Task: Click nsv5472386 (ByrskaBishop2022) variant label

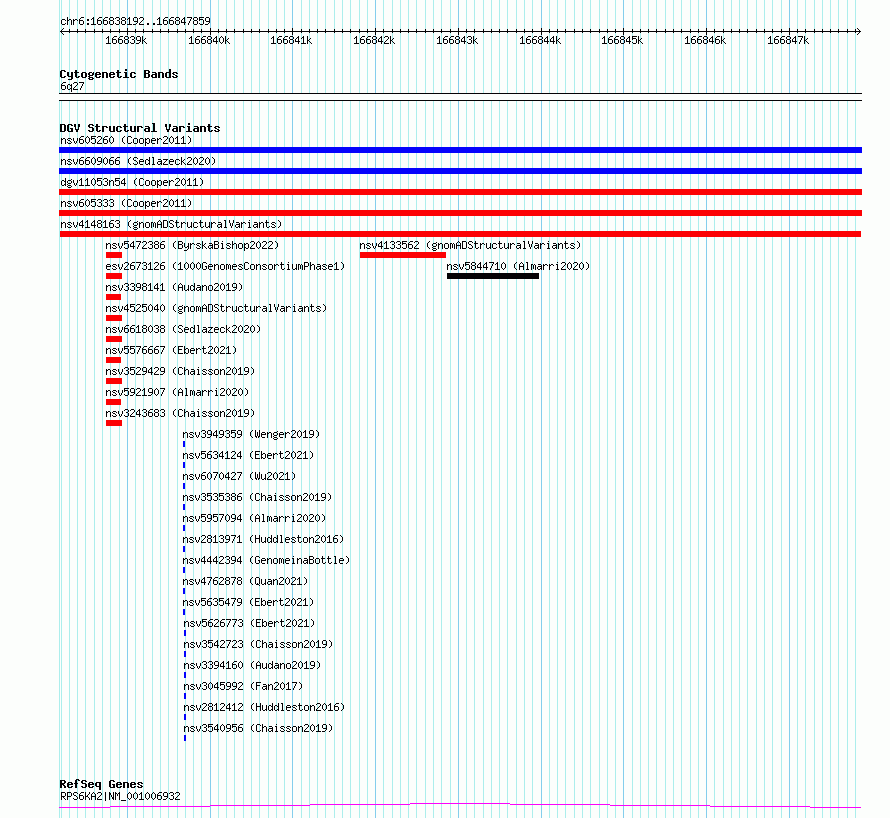Action: (192, 245)
